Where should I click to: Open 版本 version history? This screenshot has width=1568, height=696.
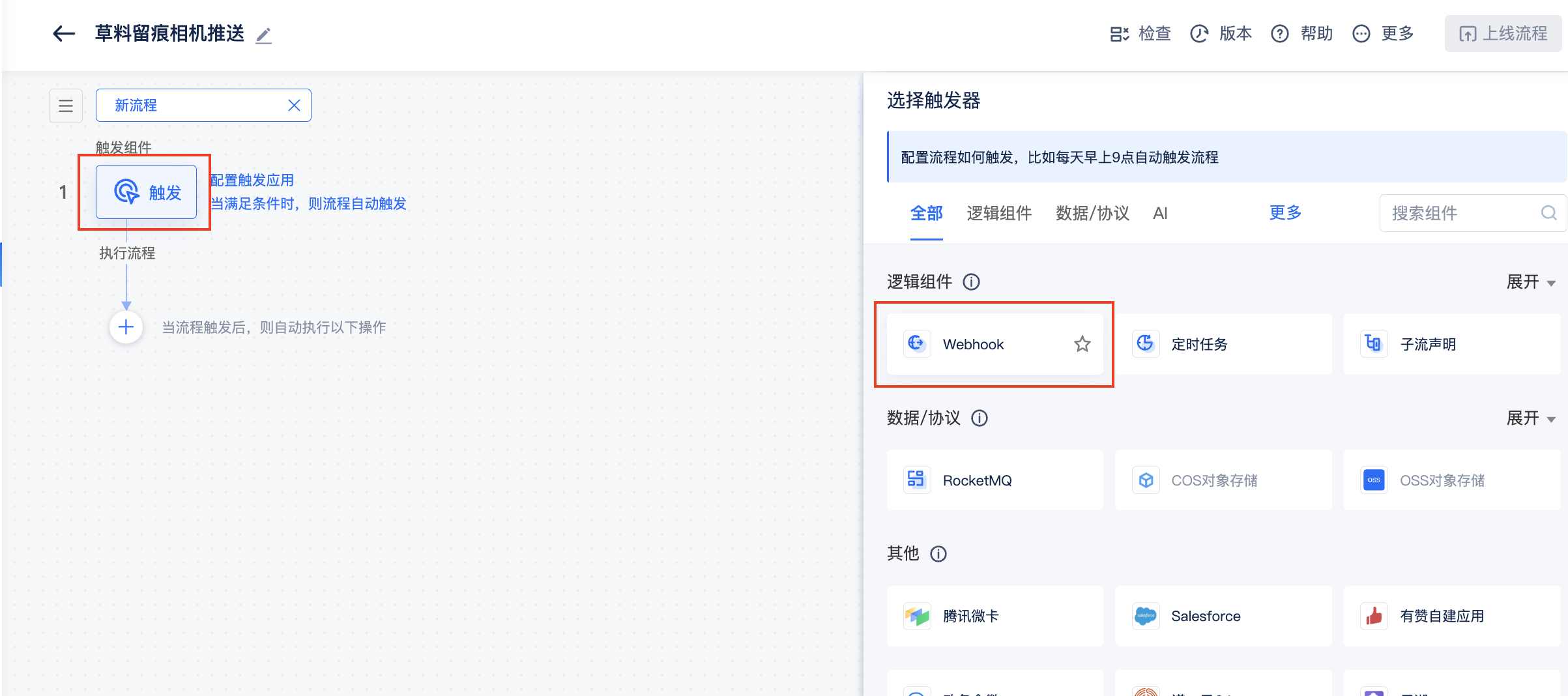[x=1221, y=33]
